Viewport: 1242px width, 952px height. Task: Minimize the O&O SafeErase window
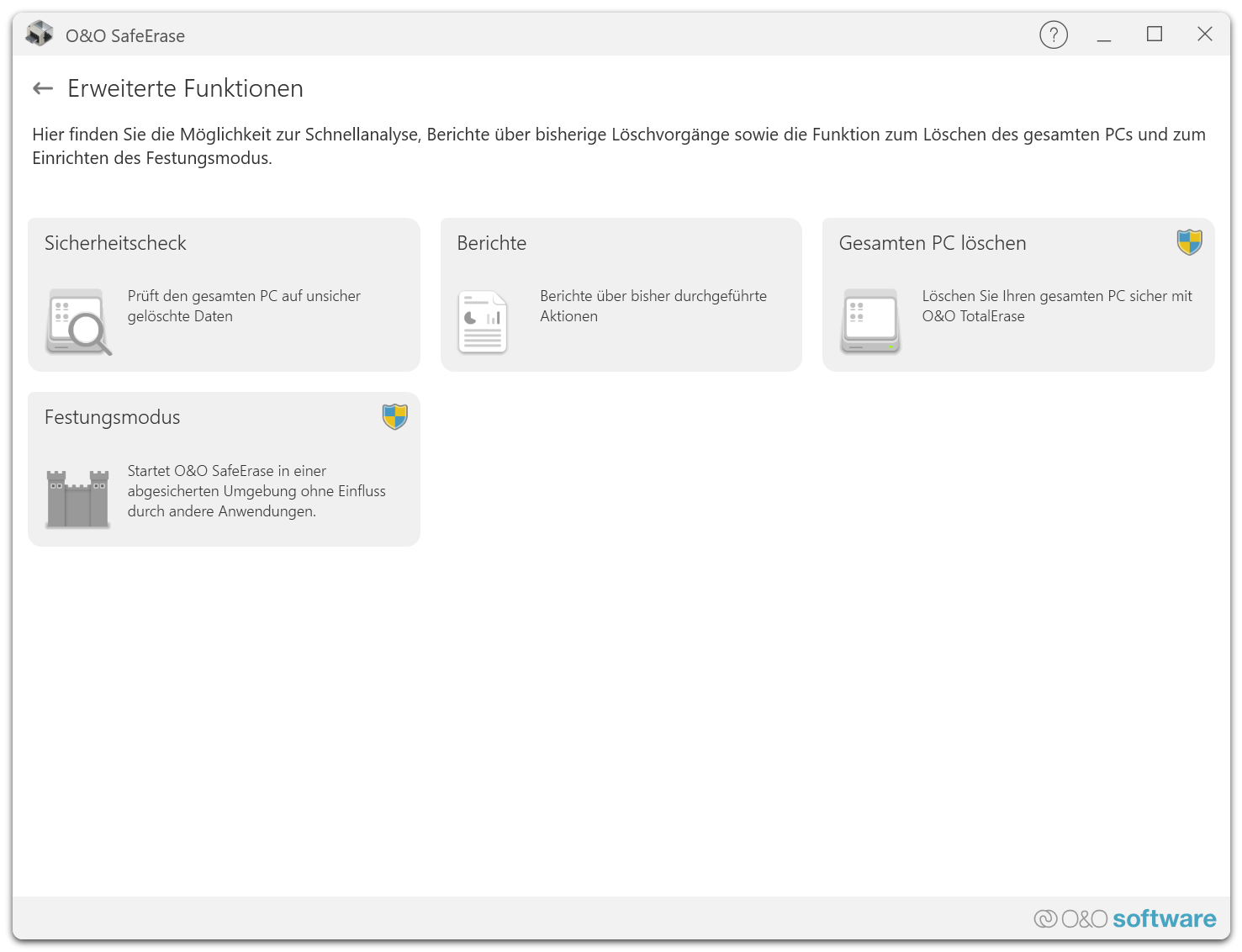click(x=1104, y=34)
